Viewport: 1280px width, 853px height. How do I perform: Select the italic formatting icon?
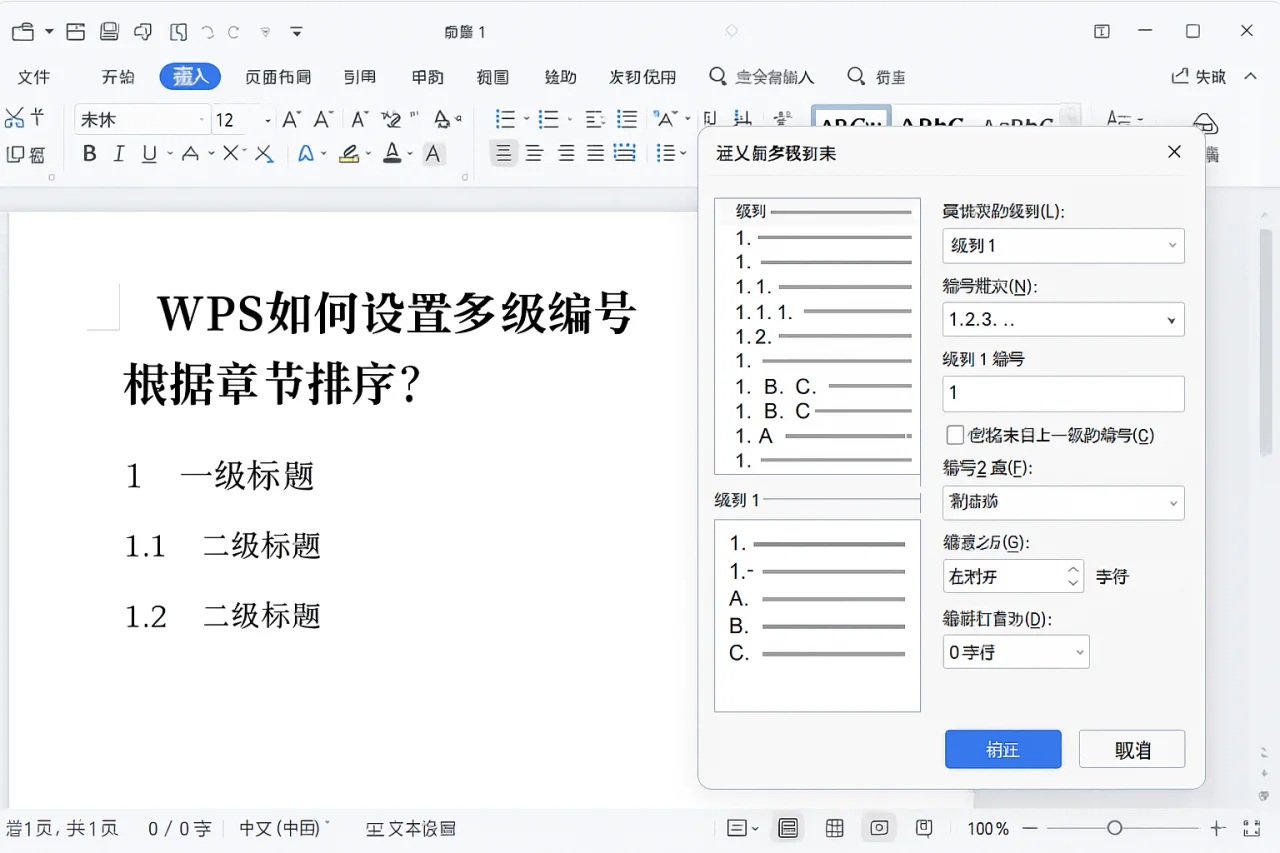(x=118, y=153)
